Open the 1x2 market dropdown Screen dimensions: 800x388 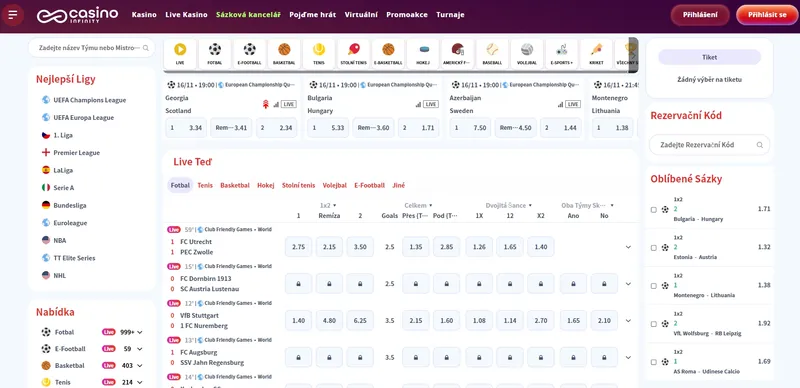pos(328,205)
